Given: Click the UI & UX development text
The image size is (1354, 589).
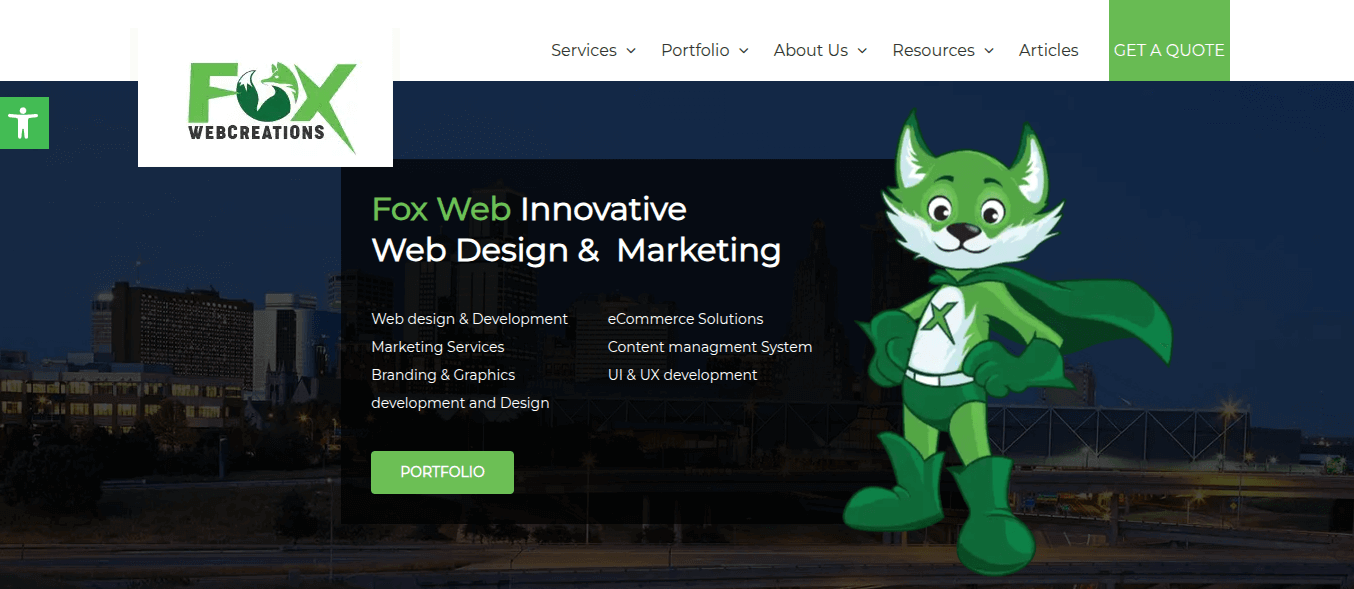Looking at the screenshot, I should pyautogui.click(x=683, y=375).
